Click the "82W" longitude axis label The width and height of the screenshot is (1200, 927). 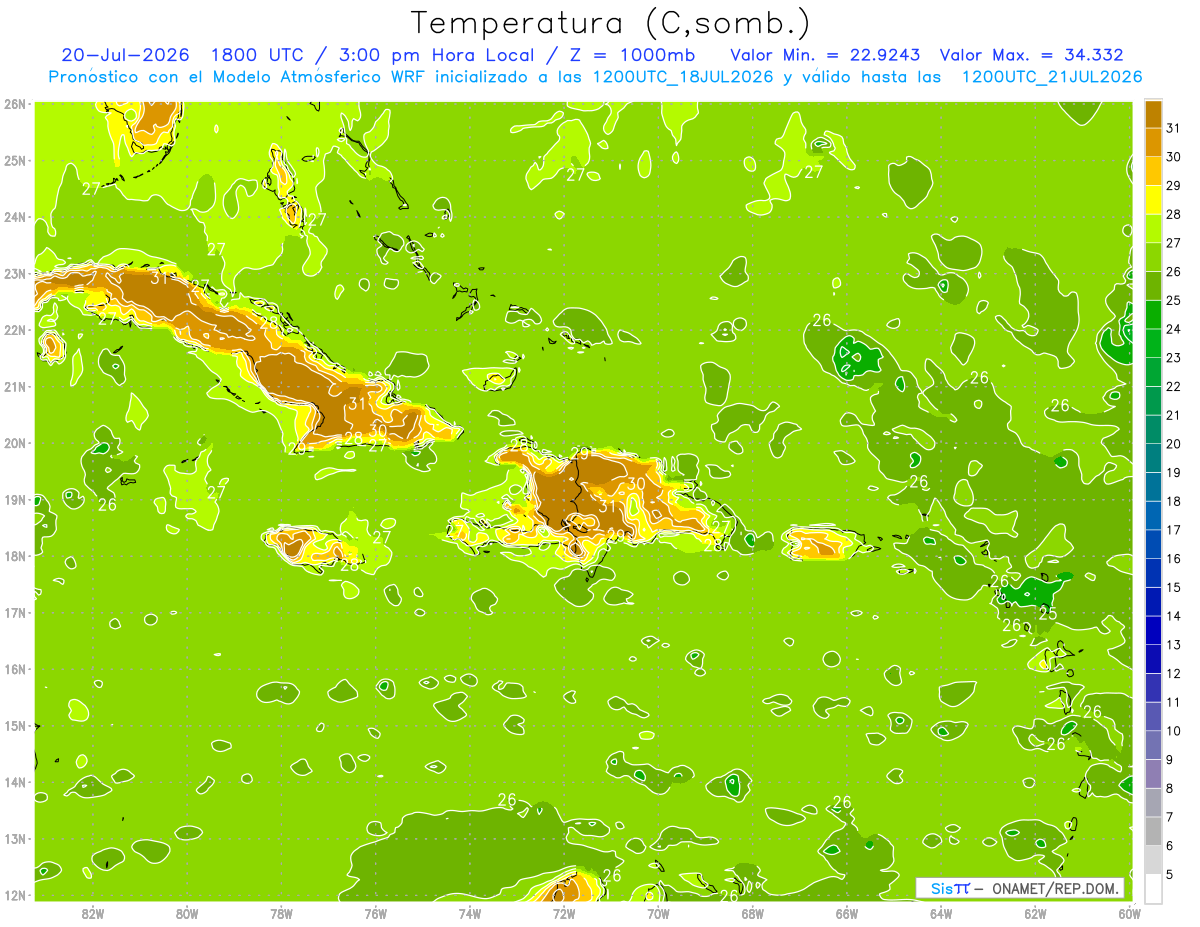coord(93,912)
